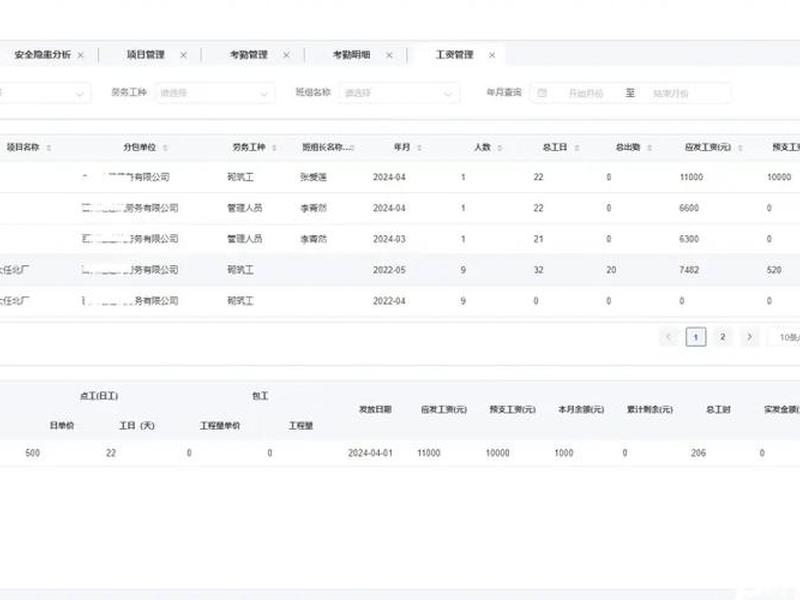The image size is (800, 600).
Task: Sort the 劳务工种 column via its sort icon
Action: (x=274, y=148)
